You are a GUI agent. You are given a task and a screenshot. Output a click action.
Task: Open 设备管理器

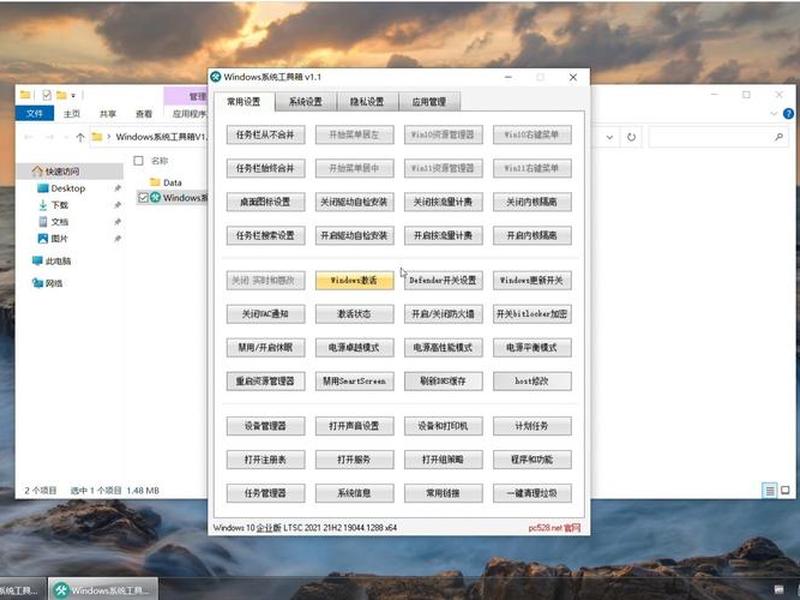[x=266, y=426]
